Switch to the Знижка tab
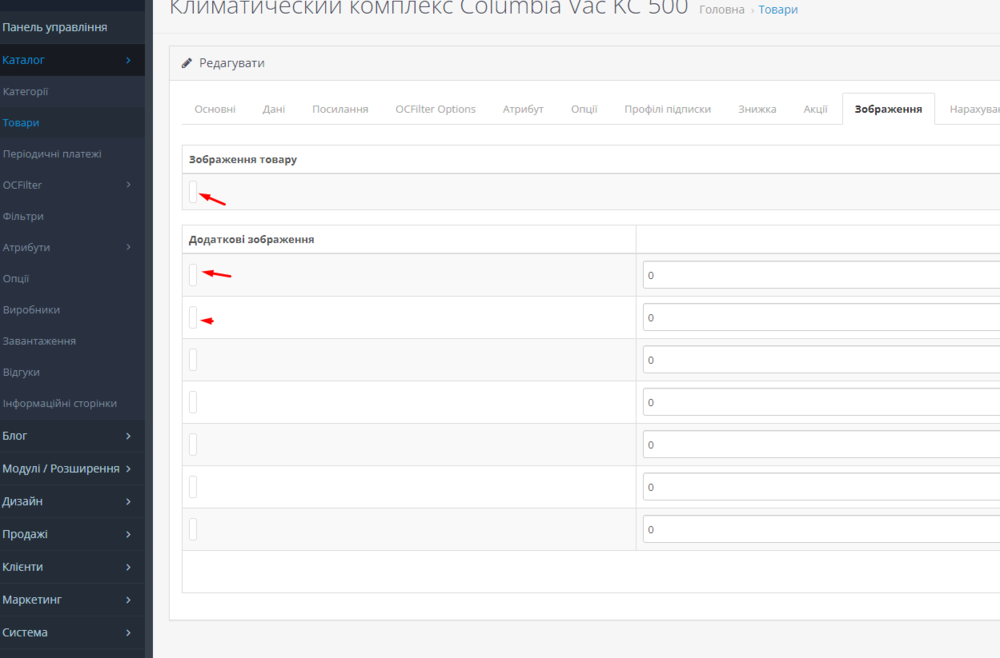Viewport: 1000px width, 658px height. [757, 109]
